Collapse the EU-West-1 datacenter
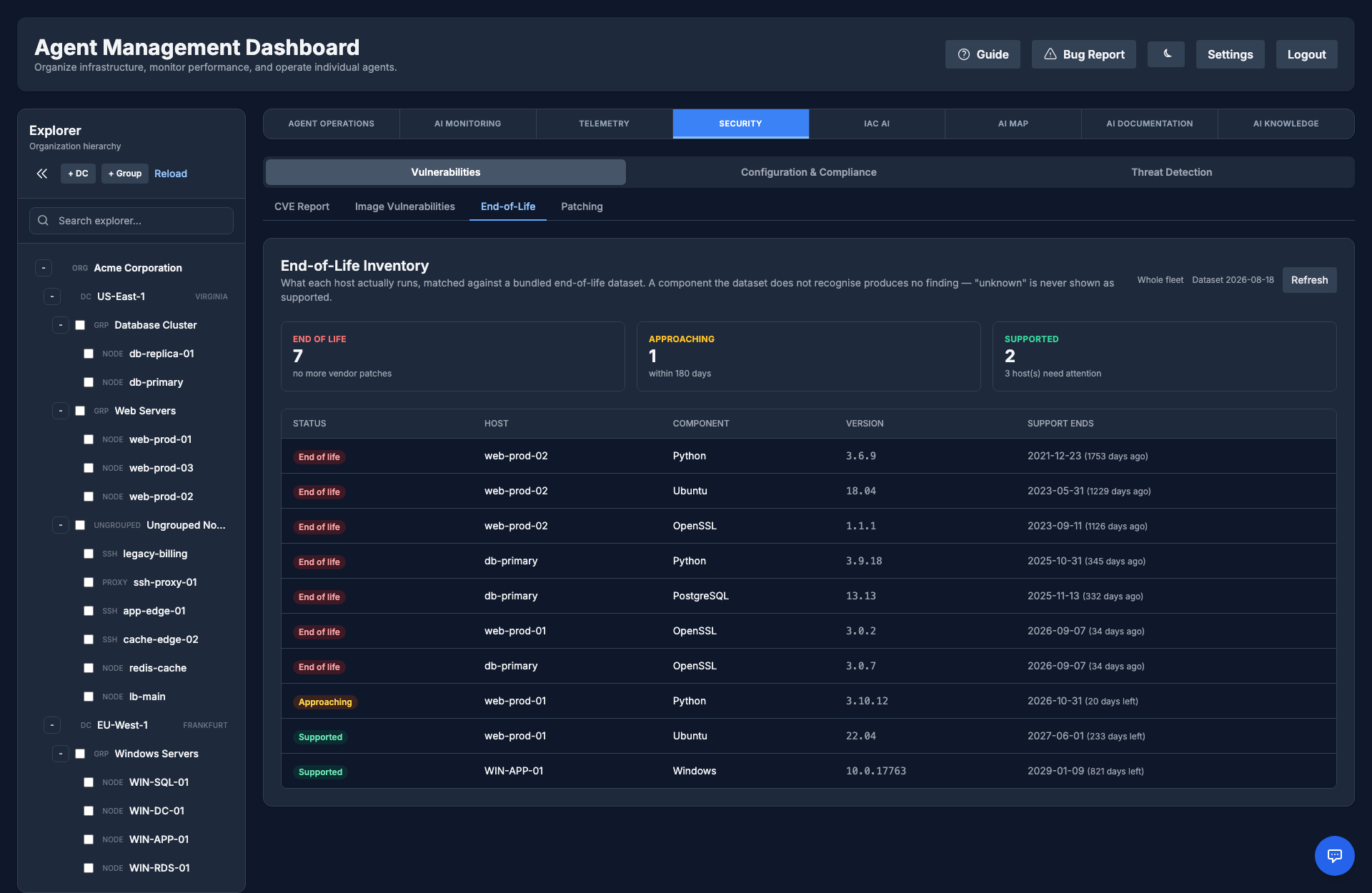The image size is (1372, 893). [x=52, y=725]
